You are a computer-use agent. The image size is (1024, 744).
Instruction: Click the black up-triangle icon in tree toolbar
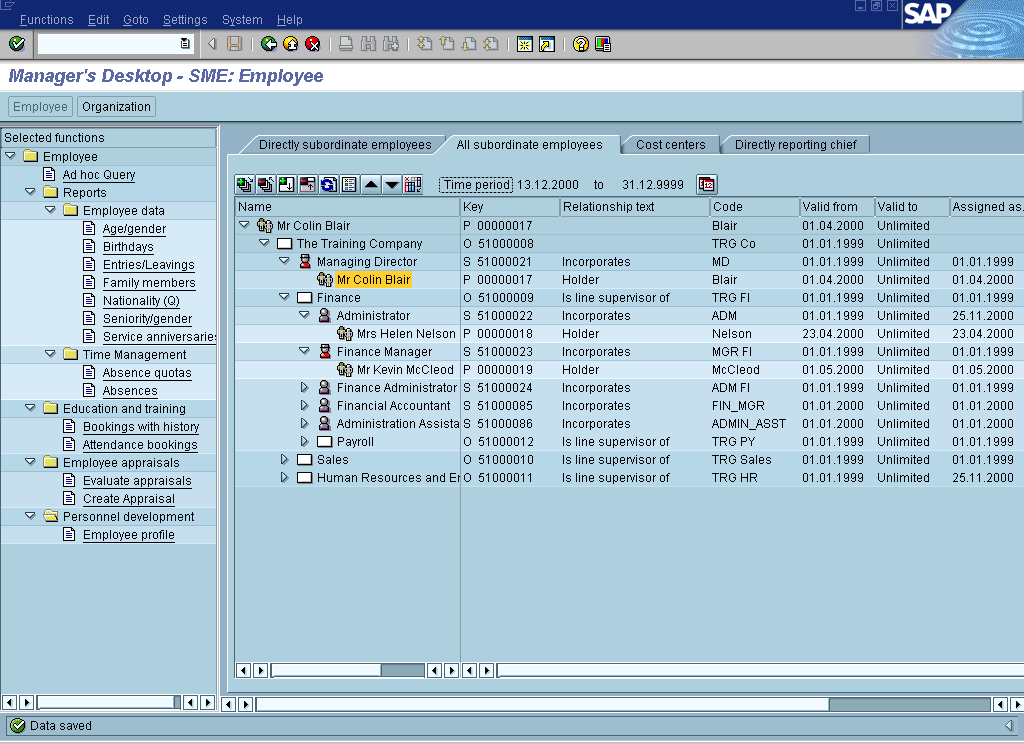pos(370,185)
